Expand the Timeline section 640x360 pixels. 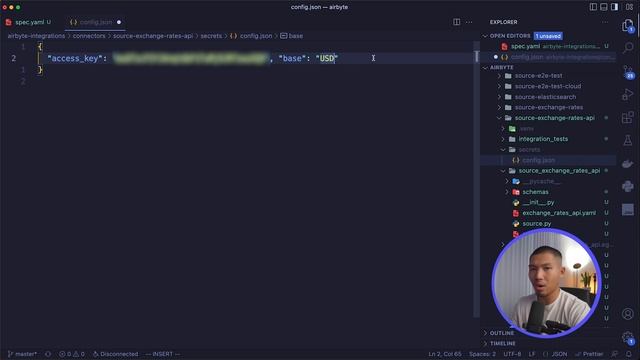pos(485,344)
